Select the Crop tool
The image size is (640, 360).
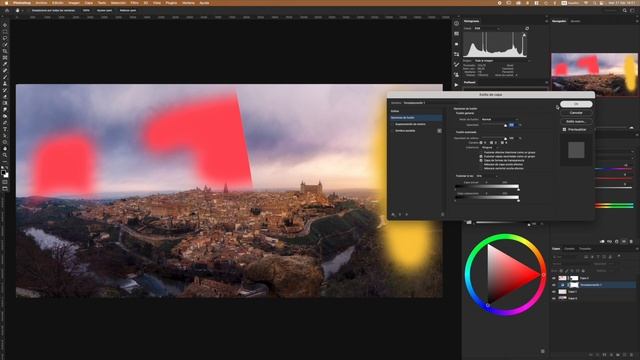click(5, 51)
